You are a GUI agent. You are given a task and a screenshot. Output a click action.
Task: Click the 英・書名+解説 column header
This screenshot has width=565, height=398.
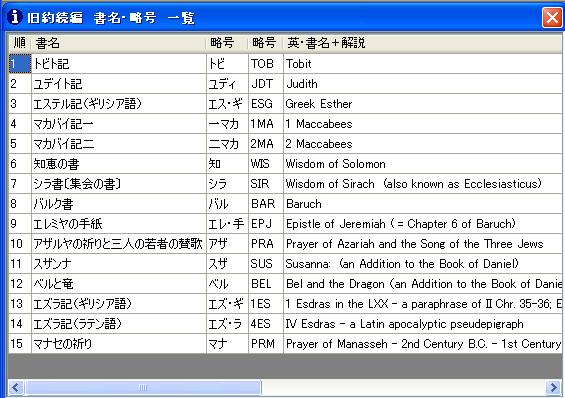[x=422, y=43]
